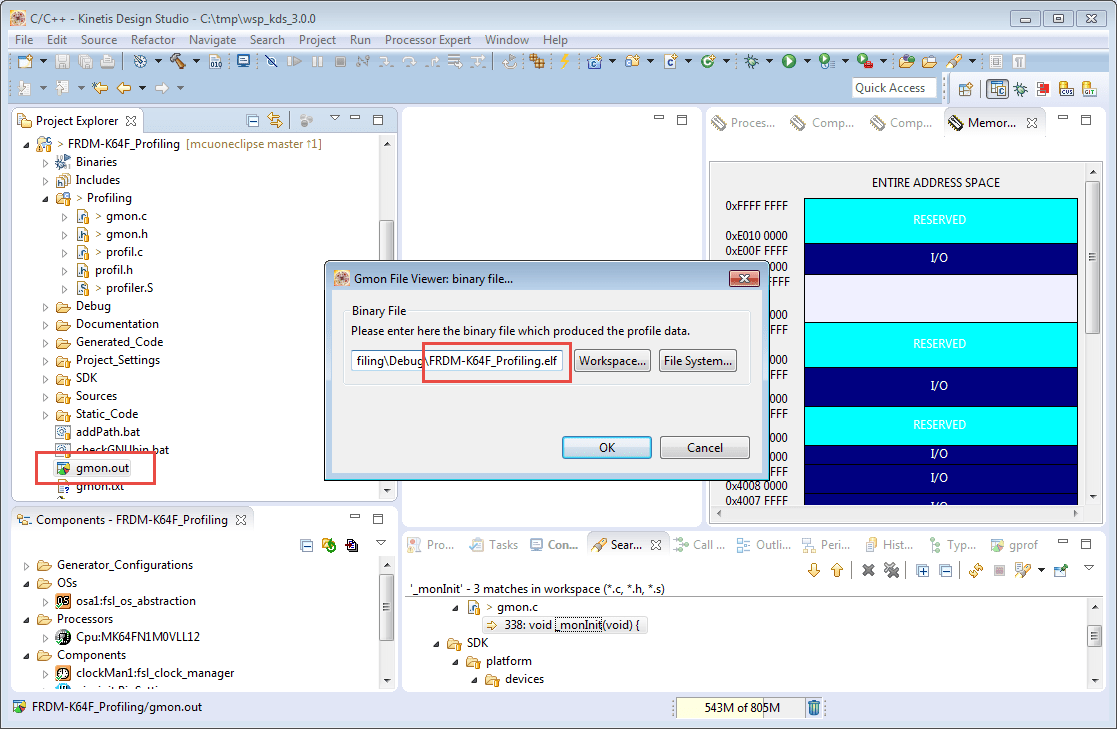Expand the Debug folder node
The image size is (1117, 729).
coord(46,307)
